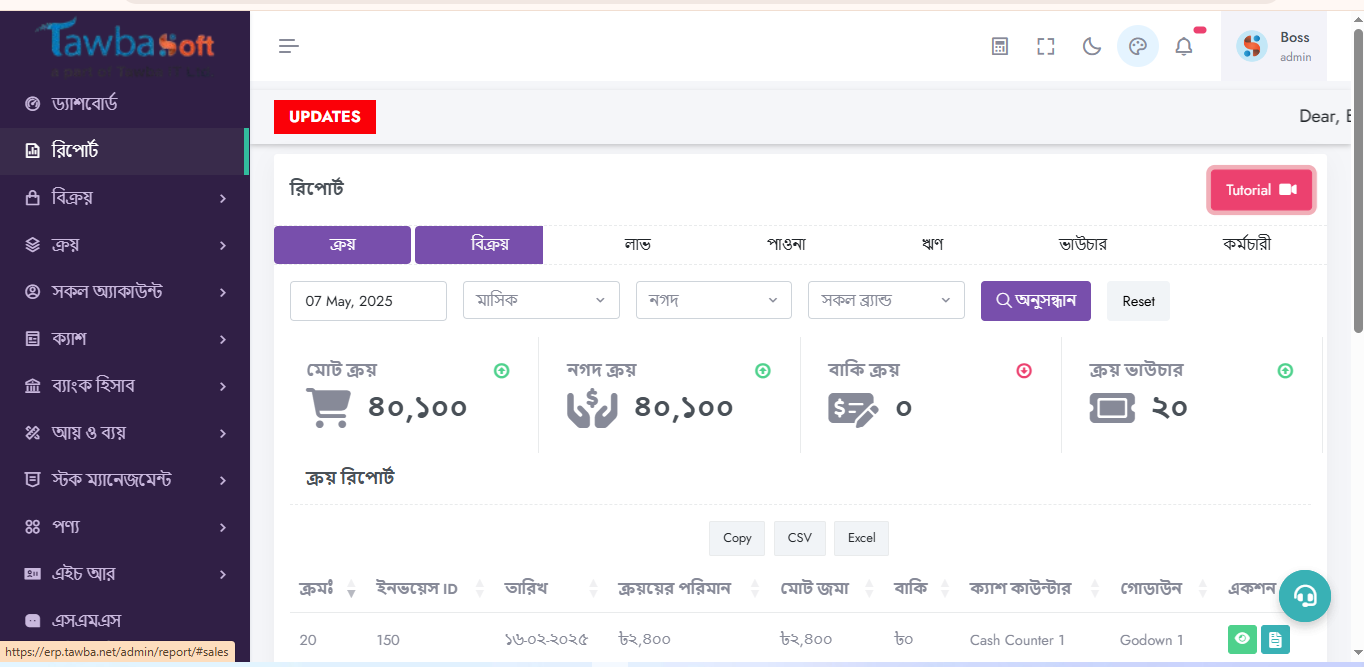Click the green eye view icon in row 20
This screenshot has width=1364, height=667.
tap(1242, 639)
